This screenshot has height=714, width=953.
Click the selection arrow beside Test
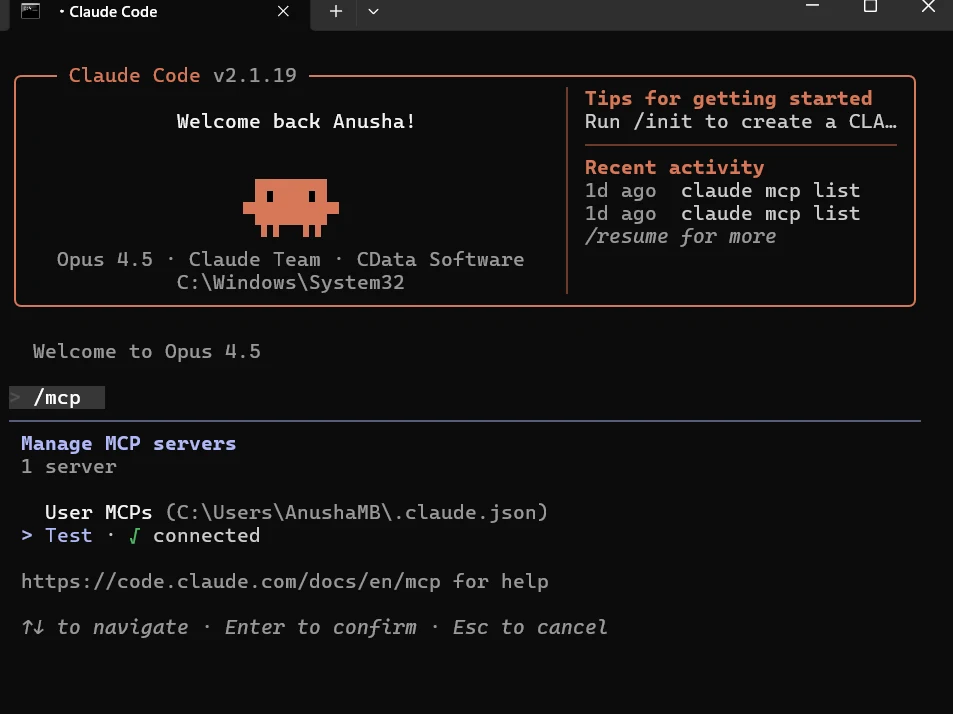pos(27,535)
